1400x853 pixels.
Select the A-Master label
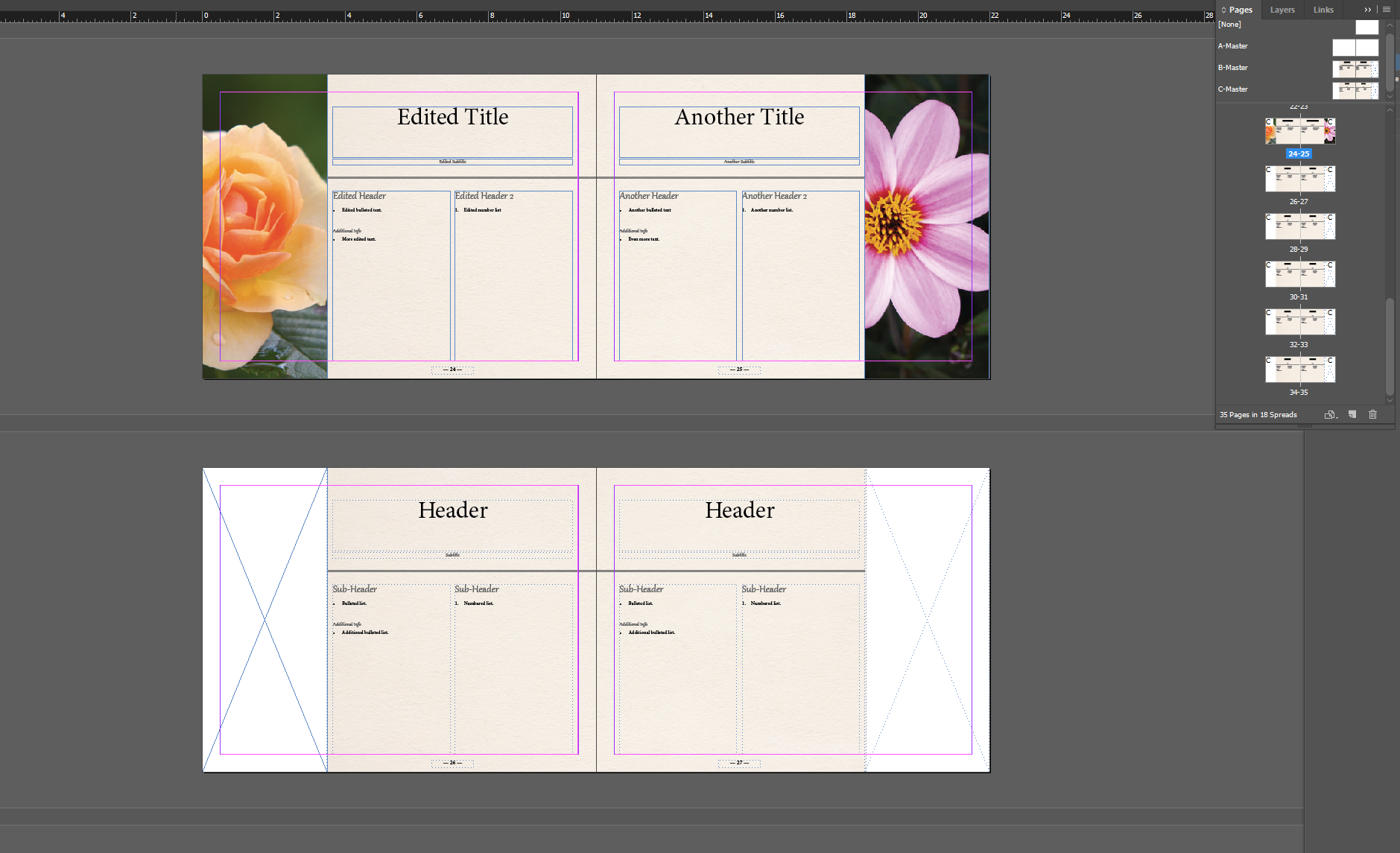click(1232, 46)
